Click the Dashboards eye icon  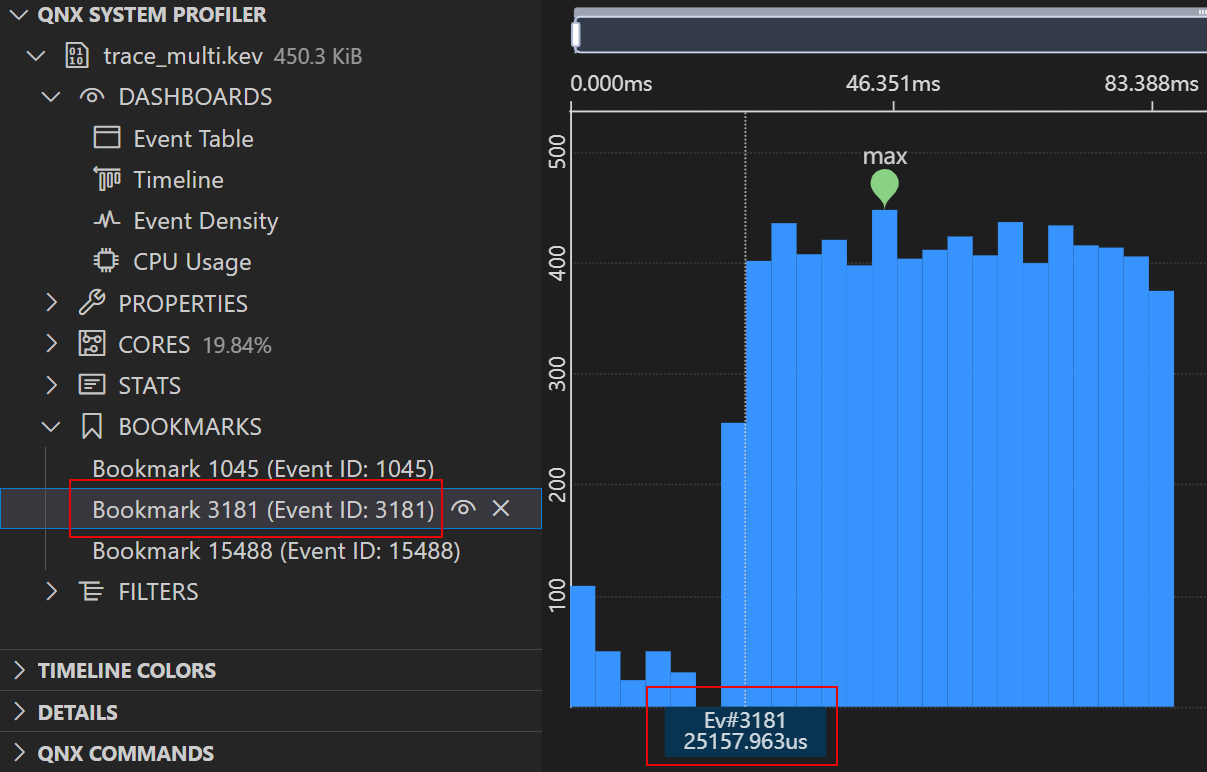[92, 97]
